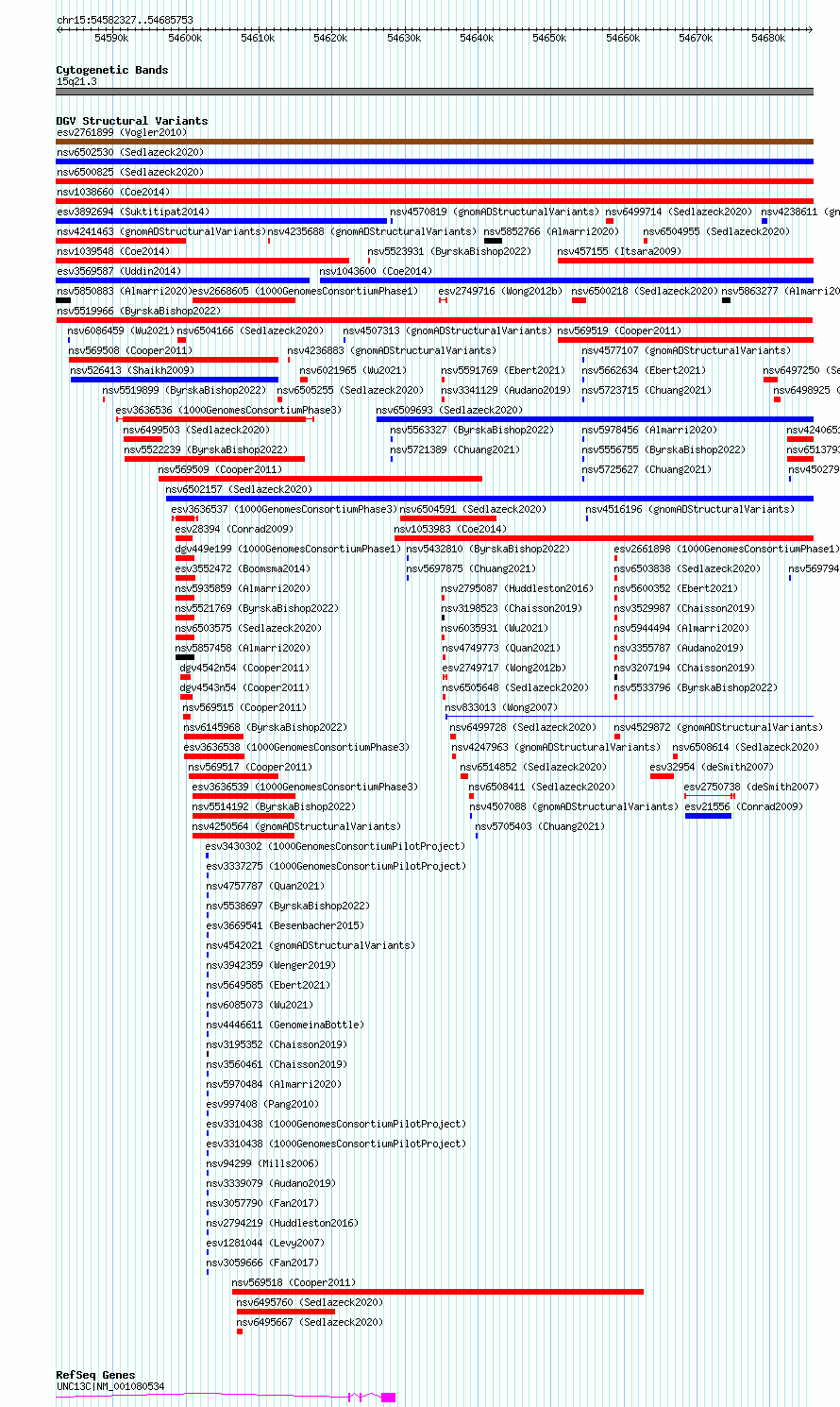The height and width of the screenshot is (1407, 840).
Task: Click the black bar of nsv5863277
Action: click(726, 300)
